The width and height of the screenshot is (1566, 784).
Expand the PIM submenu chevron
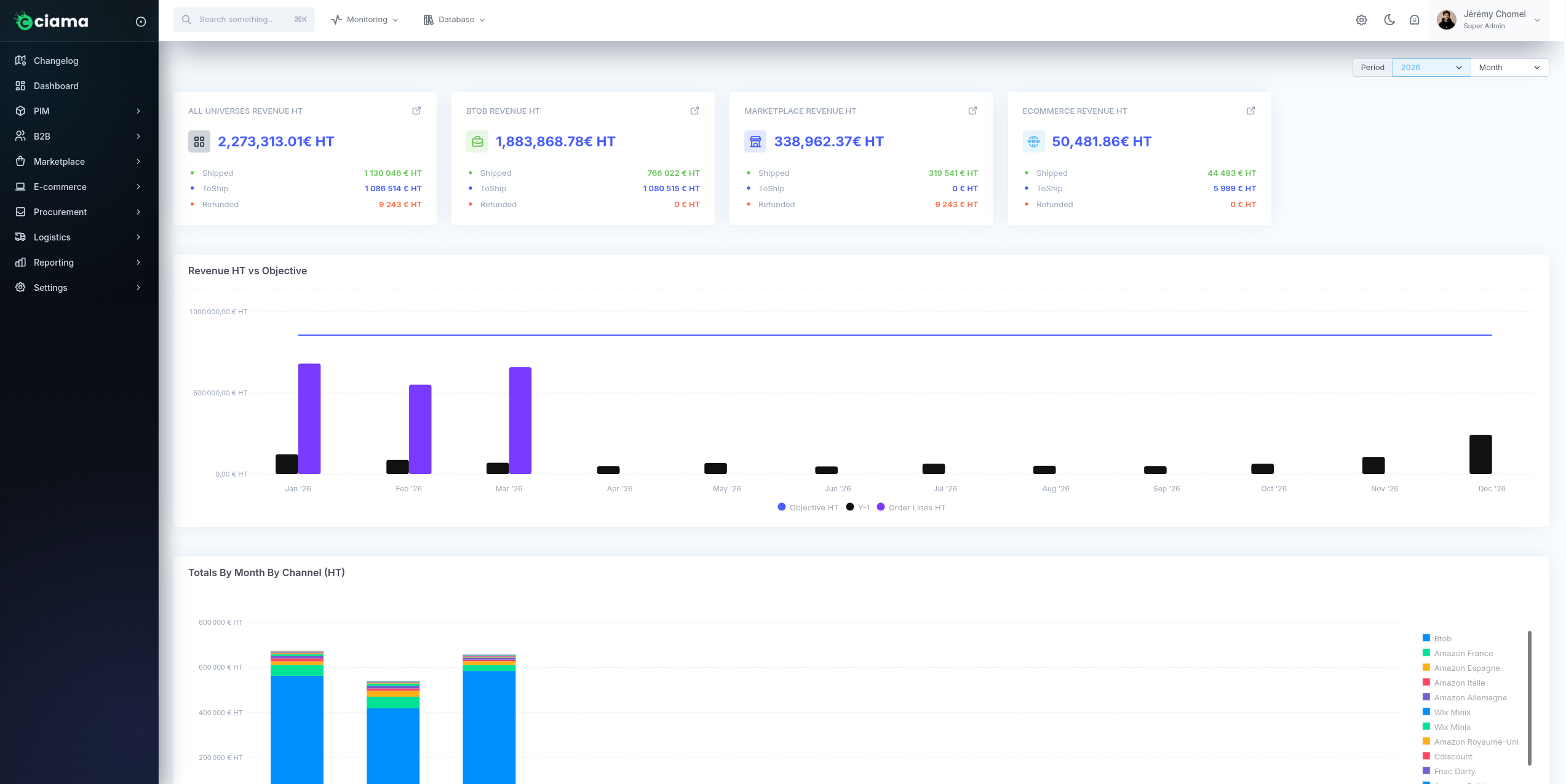pos(138,111)
